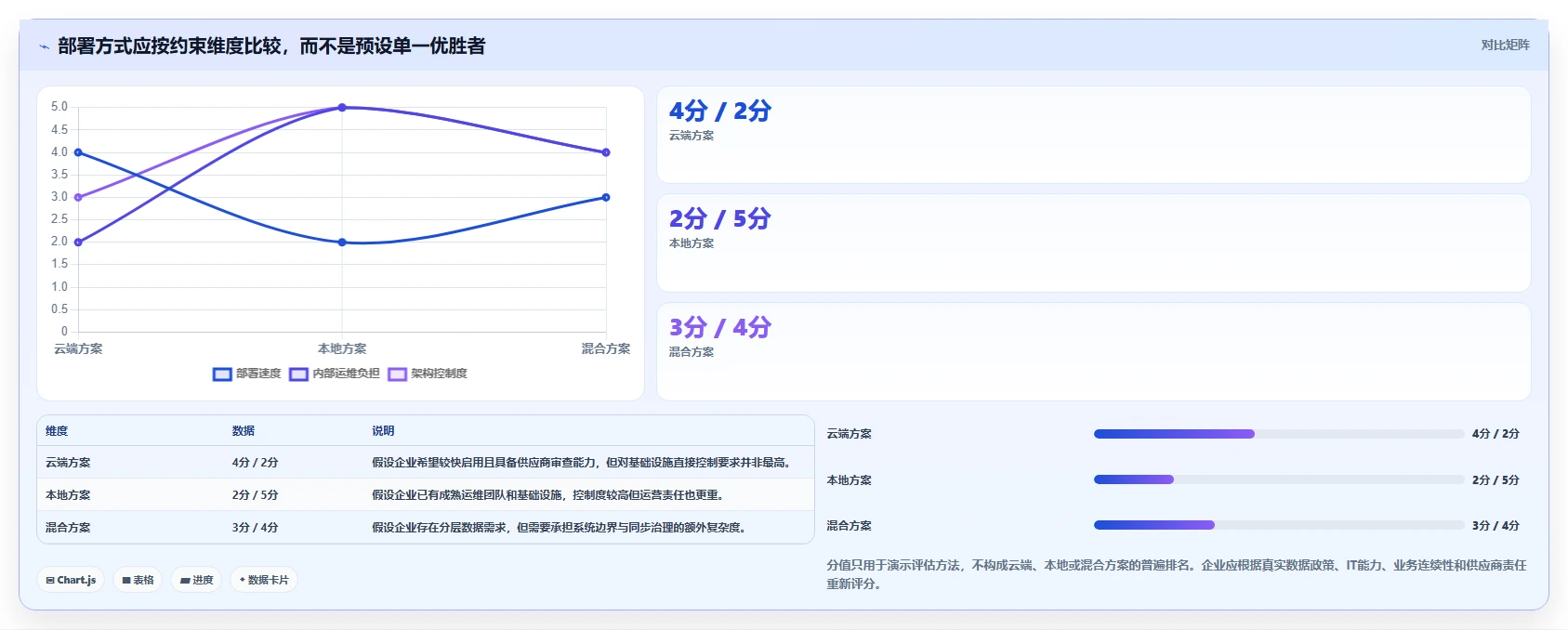The width and height of the screenshot is (1568, 630).
Task: Click the 2分 / 5分 value after progress bar
Action: 1496,480
